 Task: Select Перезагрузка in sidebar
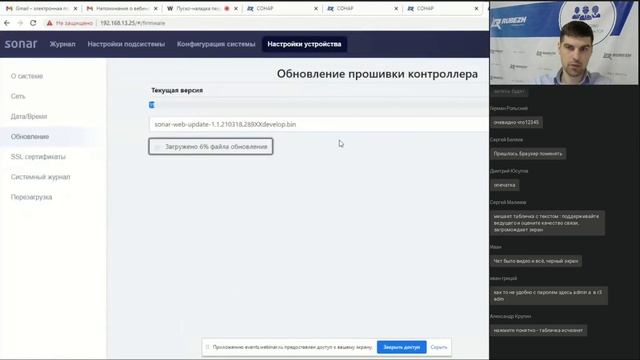pos(31,197)
